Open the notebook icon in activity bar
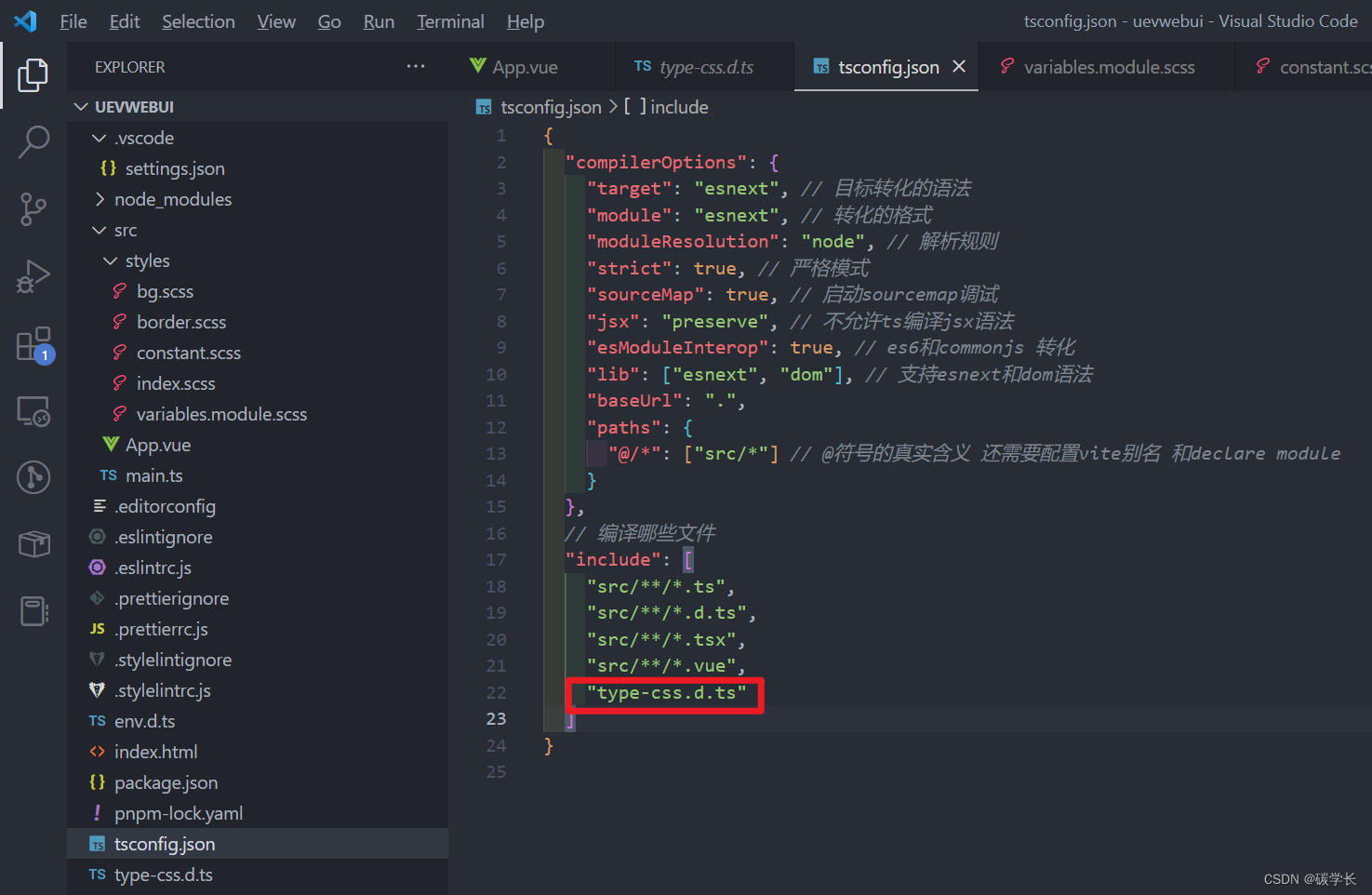The height and width of the screenshot is (895, 1372). pyautogui.click(x=33, y=611)
